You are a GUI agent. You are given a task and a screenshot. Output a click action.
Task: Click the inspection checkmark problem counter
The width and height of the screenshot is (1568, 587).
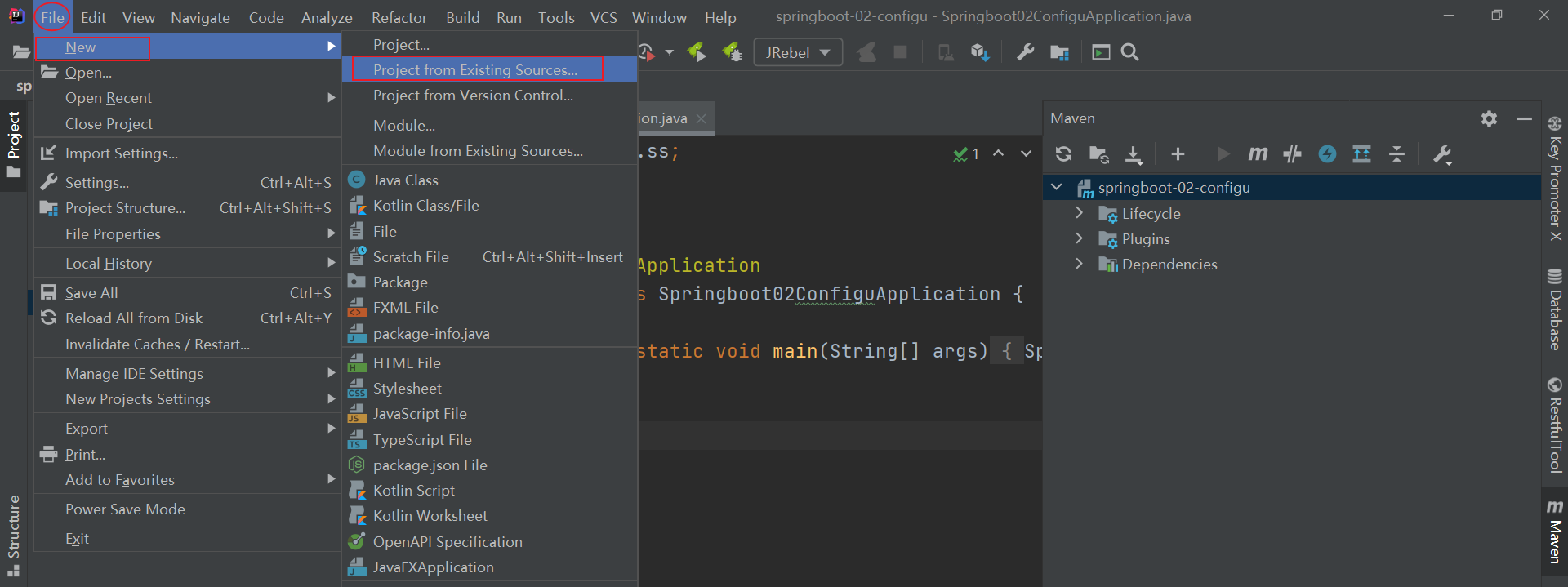point(966,153)
